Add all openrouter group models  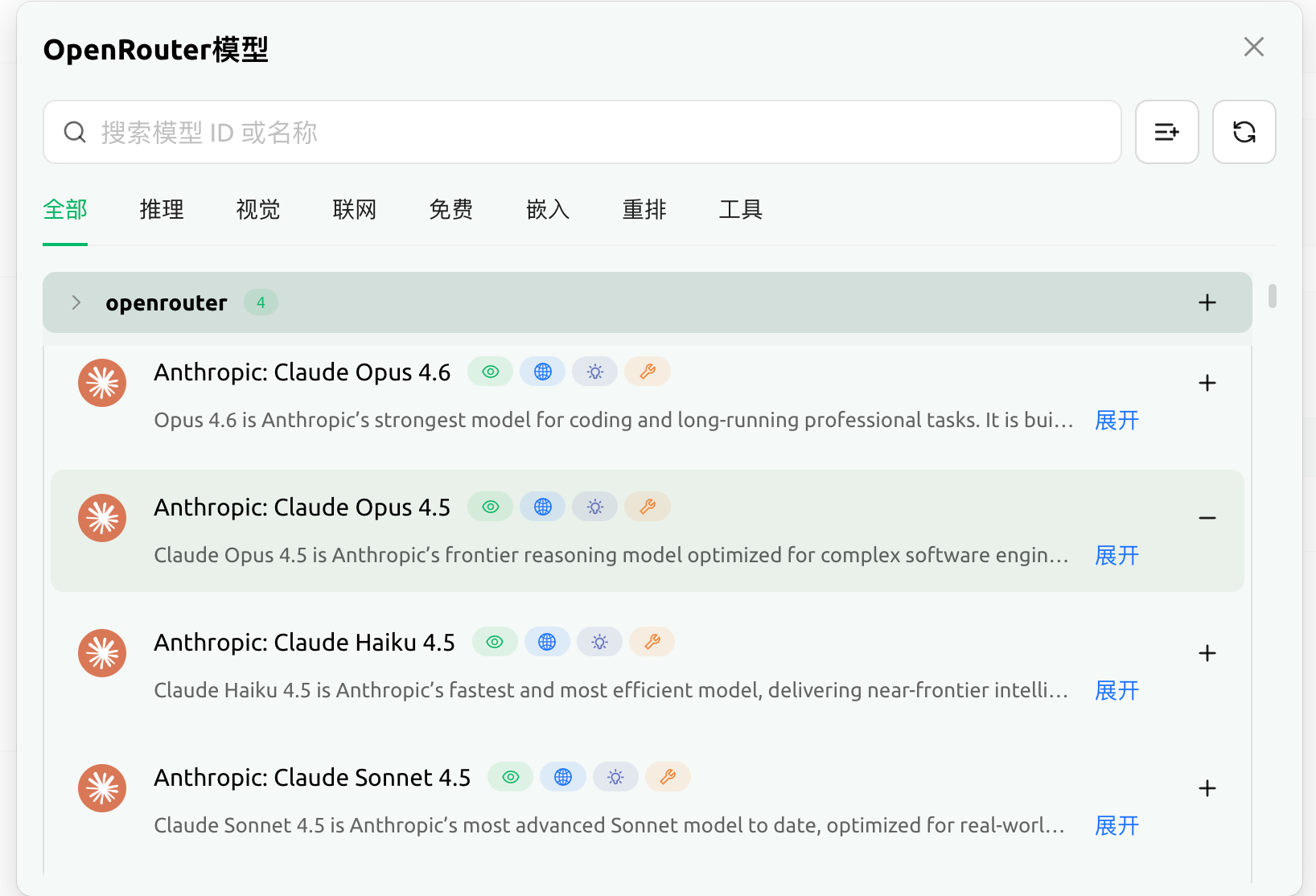coord(1207,302)
